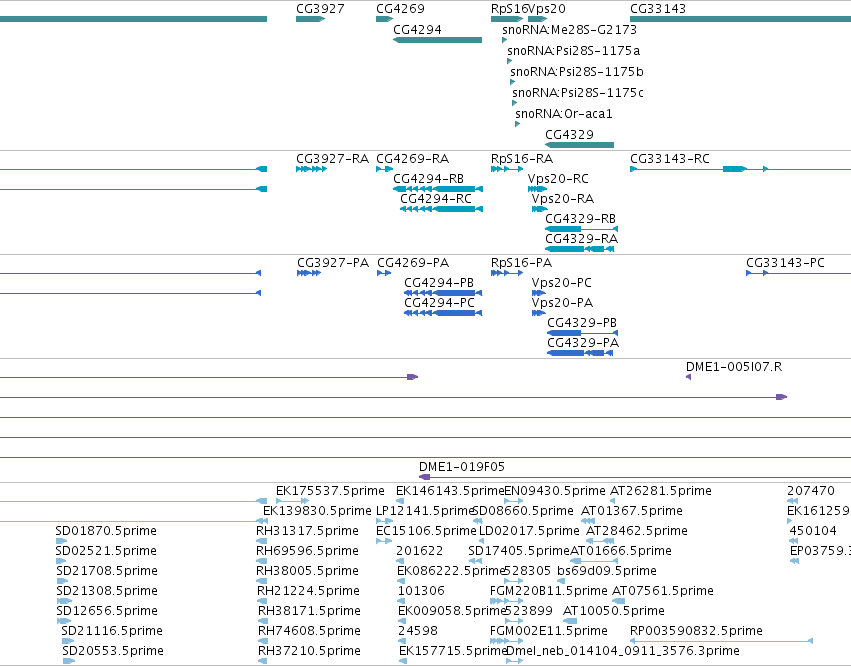851x666 pixels.
Task: Click EST bs69d09.5prime label
Action: click(607, 571)
